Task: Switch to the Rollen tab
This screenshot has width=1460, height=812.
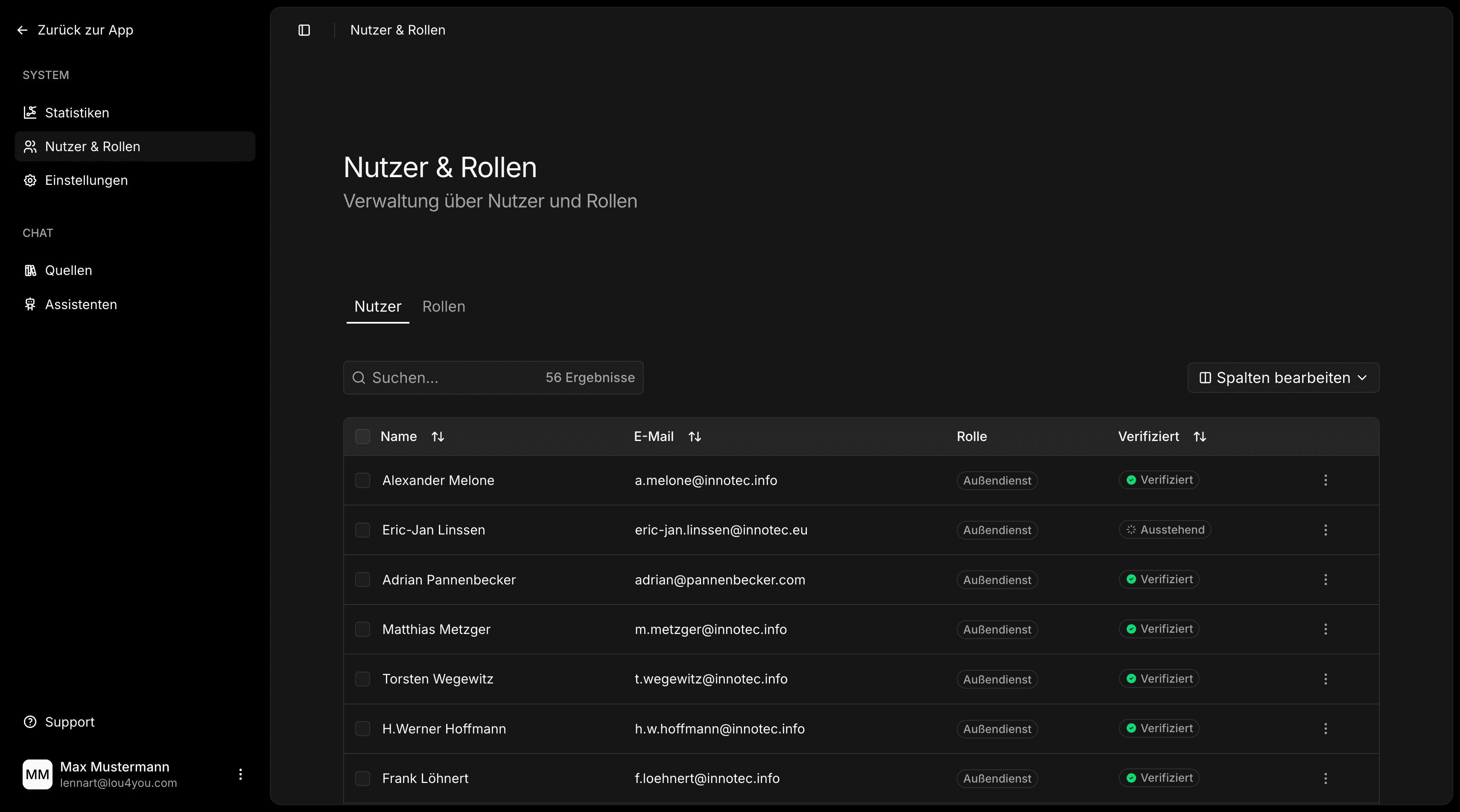Action: tap(444, 307)
